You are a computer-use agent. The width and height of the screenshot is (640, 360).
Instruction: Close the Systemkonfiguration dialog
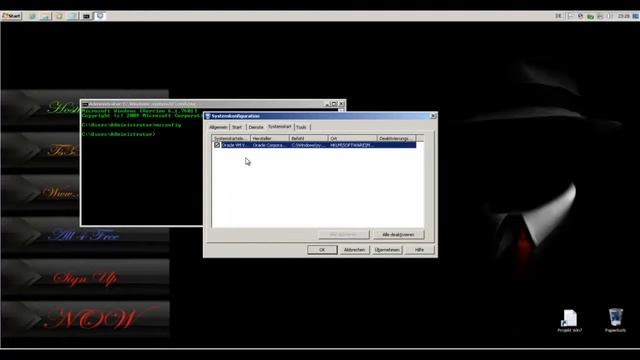pos(433,116)
